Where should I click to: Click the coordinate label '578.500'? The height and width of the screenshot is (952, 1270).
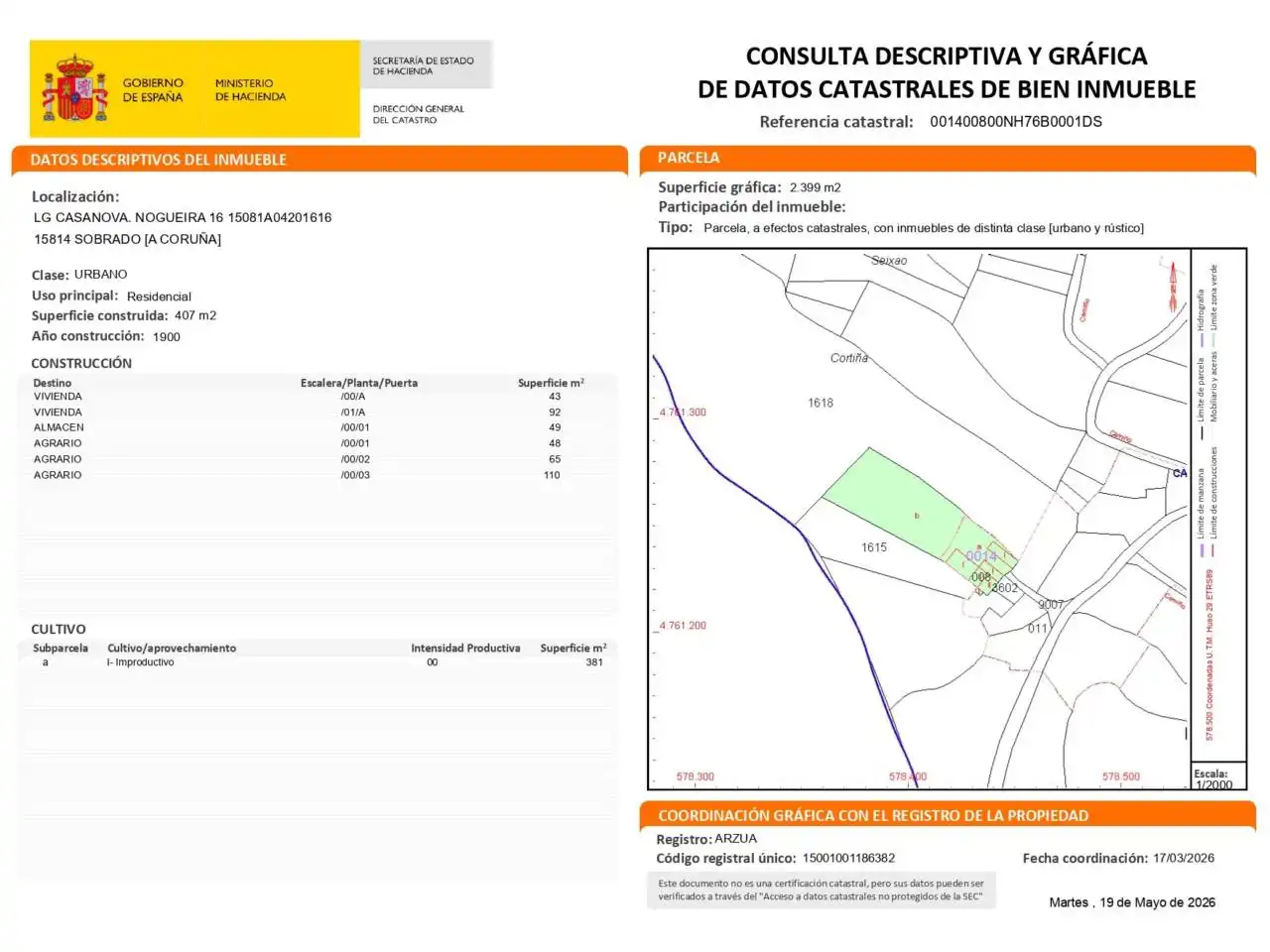tap(1121, 776)
